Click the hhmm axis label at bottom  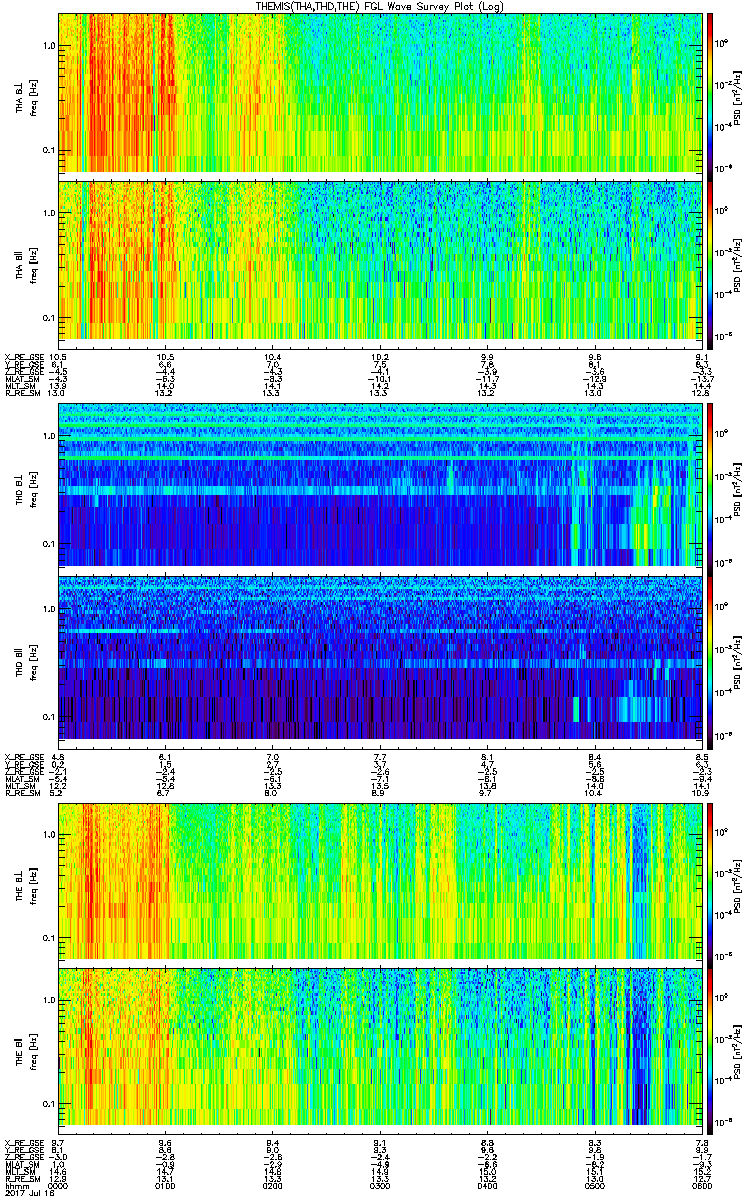tap(15, 1186)
